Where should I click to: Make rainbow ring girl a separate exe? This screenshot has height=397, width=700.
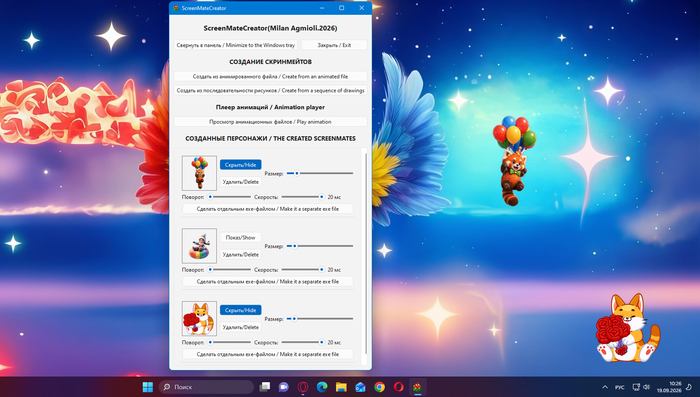(268, 281)
